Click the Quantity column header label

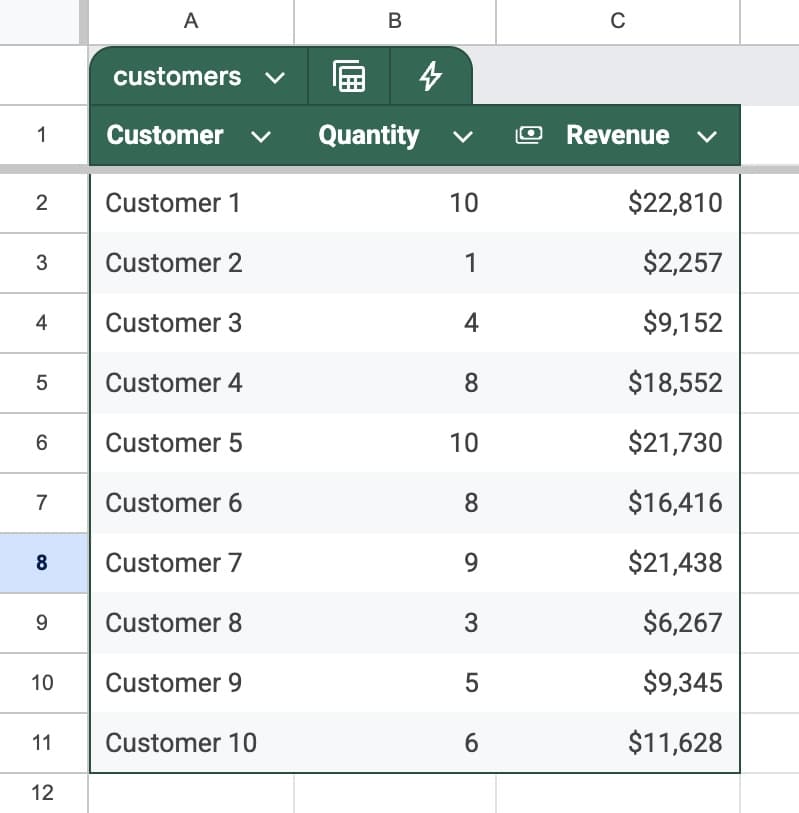point(368,136)
